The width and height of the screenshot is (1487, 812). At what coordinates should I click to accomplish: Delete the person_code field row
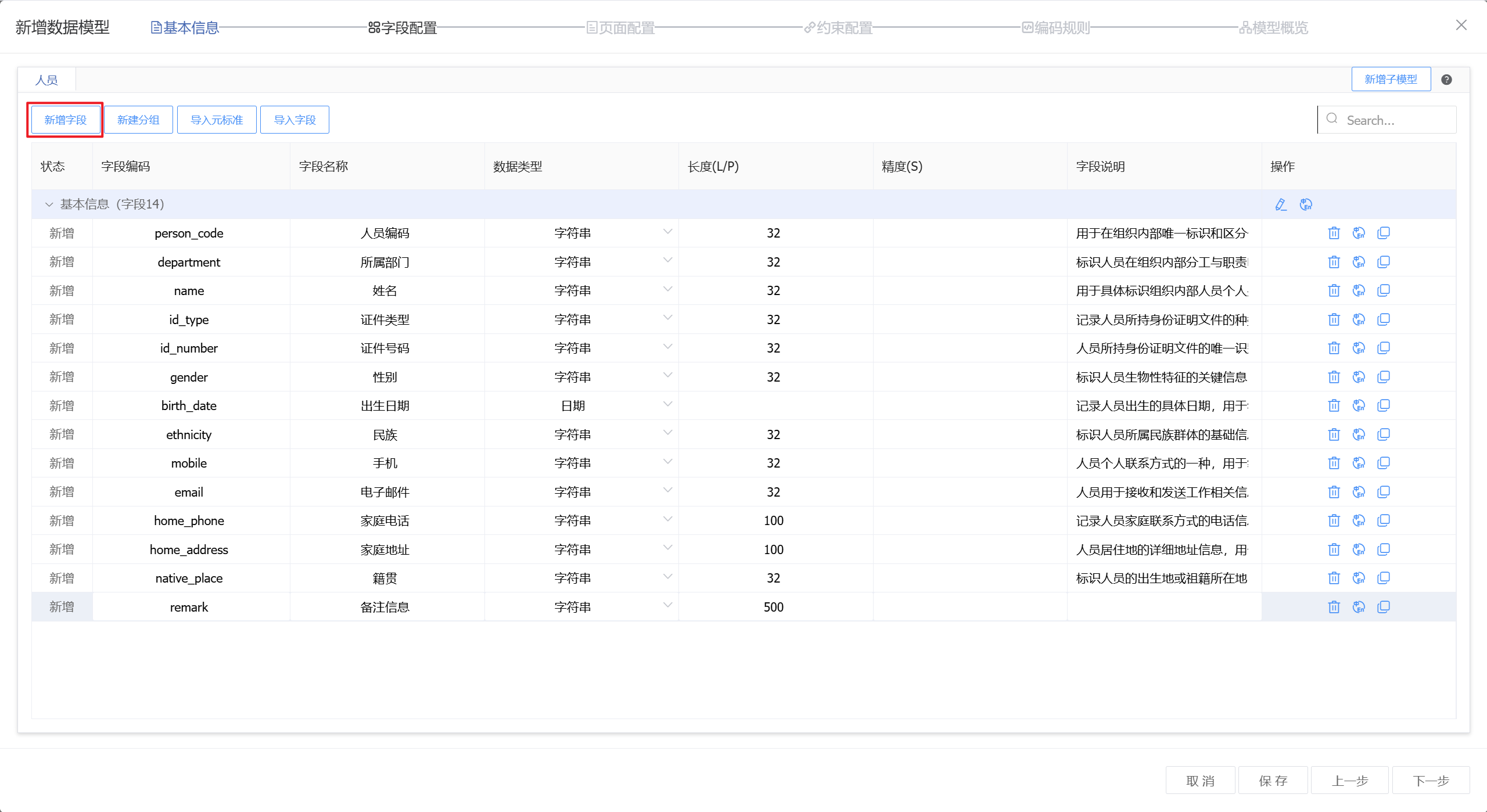1334,233
